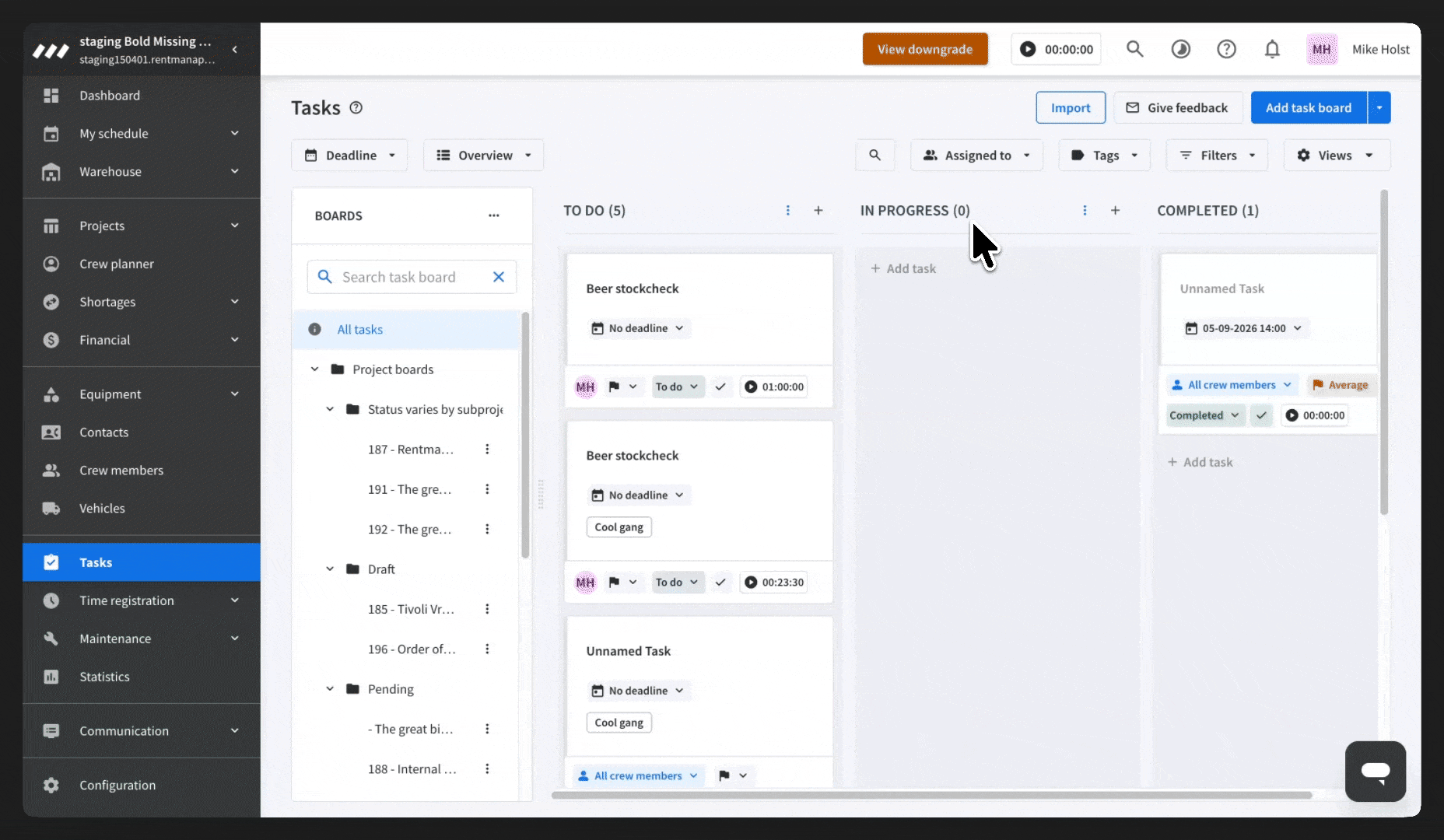Open the notifications bell

tap(1272, 50)
